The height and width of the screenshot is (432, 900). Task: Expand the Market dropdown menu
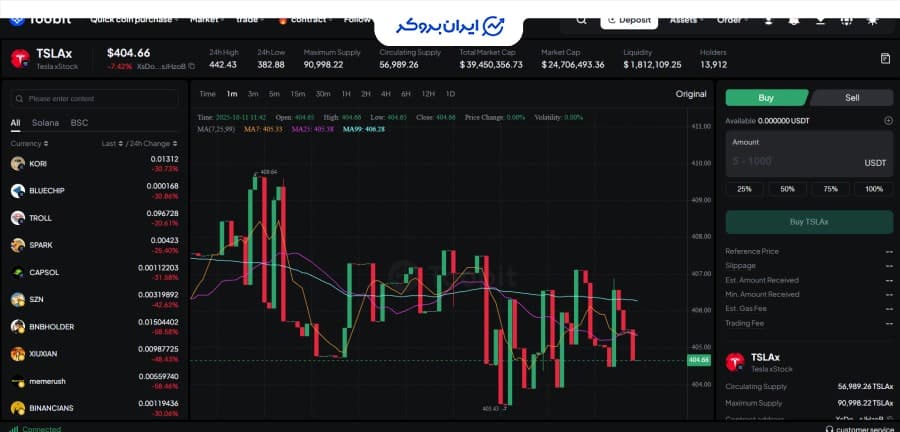[206, 19]
